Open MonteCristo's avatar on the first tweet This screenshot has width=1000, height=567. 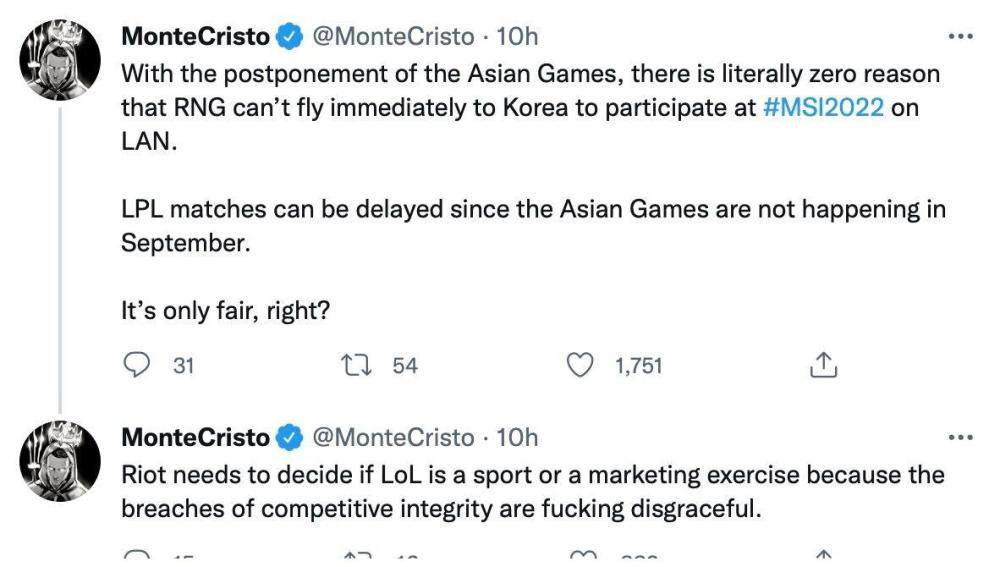[x=60, y=59]
